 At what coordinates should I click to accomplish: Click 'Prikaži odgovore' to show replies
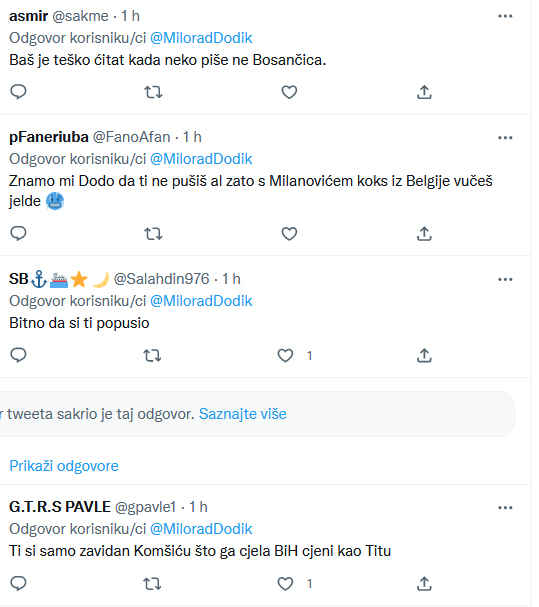(x=64, y=466)
